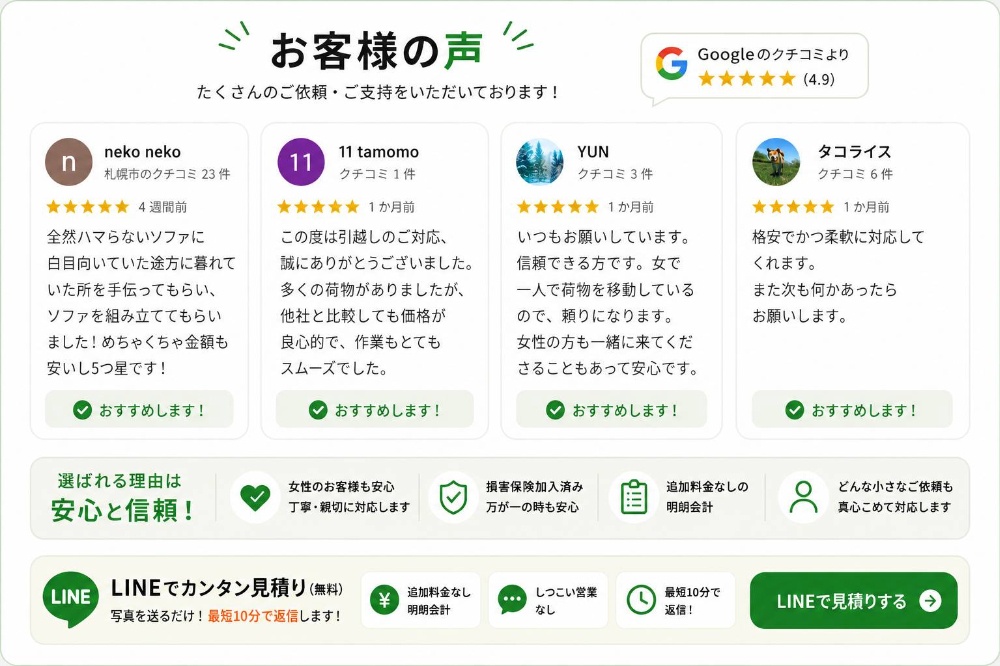Open the Googleのクチコミより rating badge

(x=754, y=66)
